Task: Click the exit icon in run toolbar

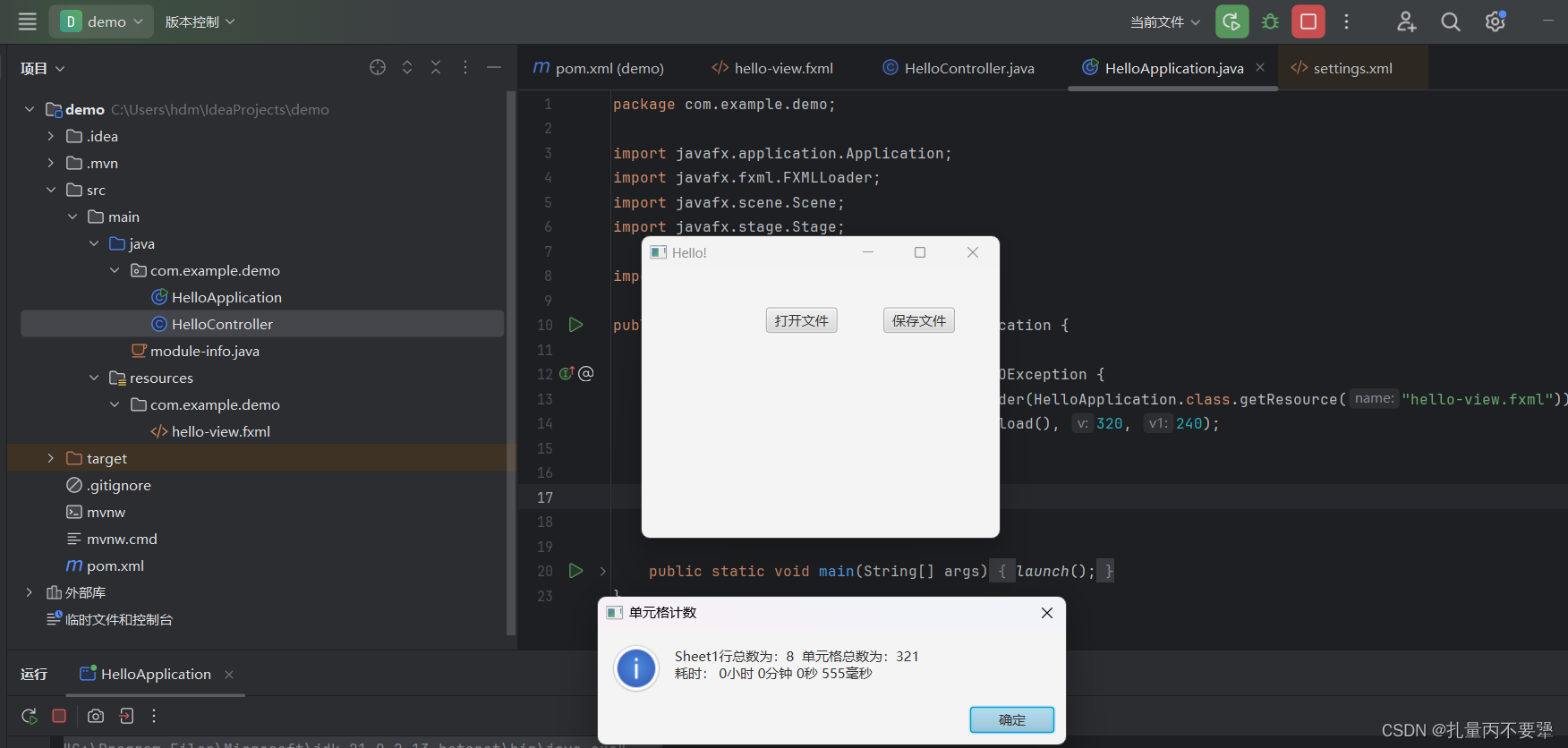Action: 126,716
